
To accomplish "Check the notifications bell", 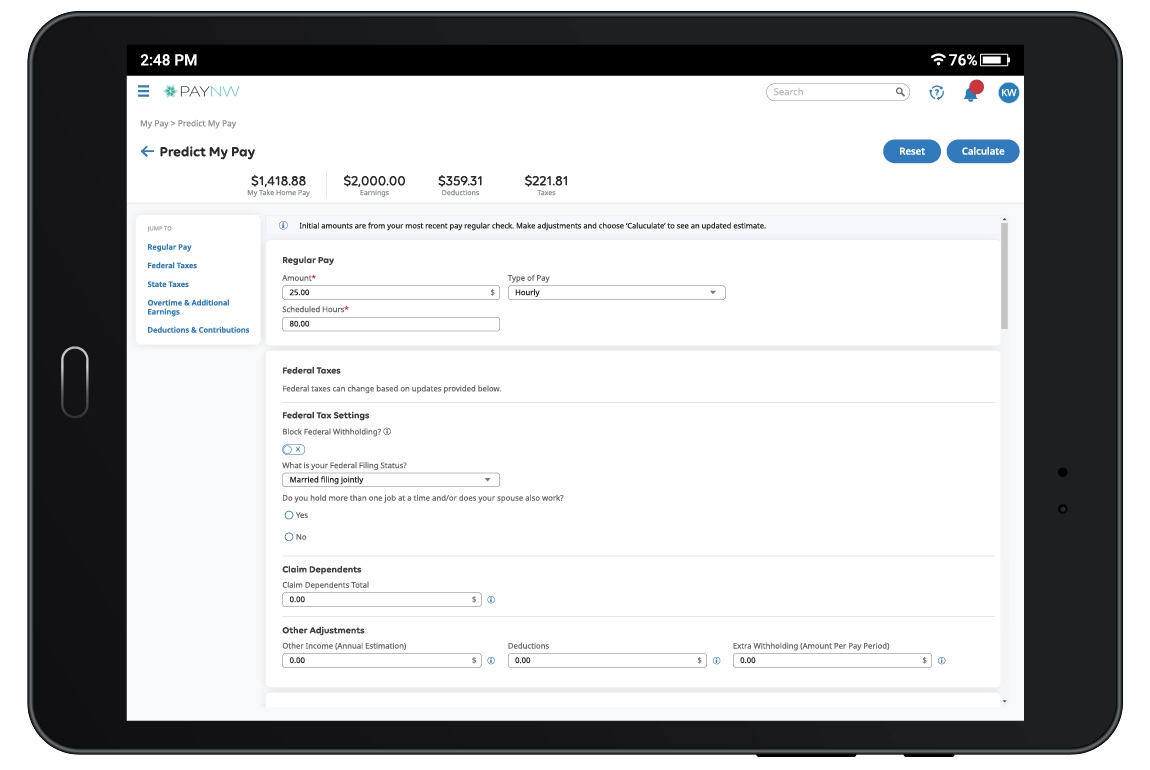I will pos(969,93).
